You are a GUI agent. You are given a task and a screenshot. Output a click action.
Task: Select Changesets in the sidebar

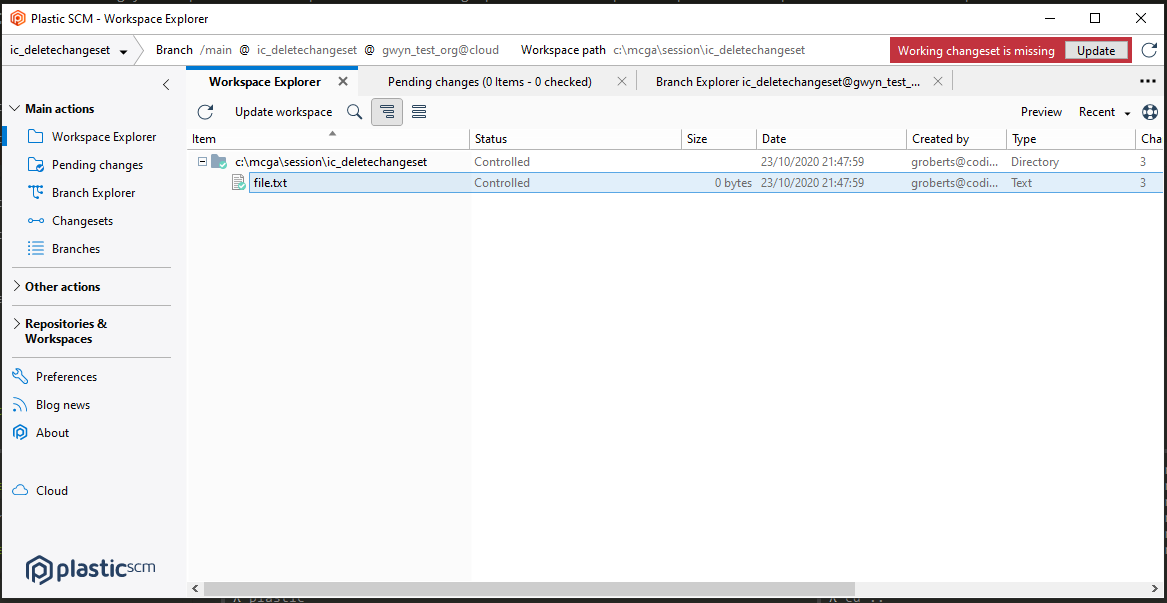tap(35, 220)
